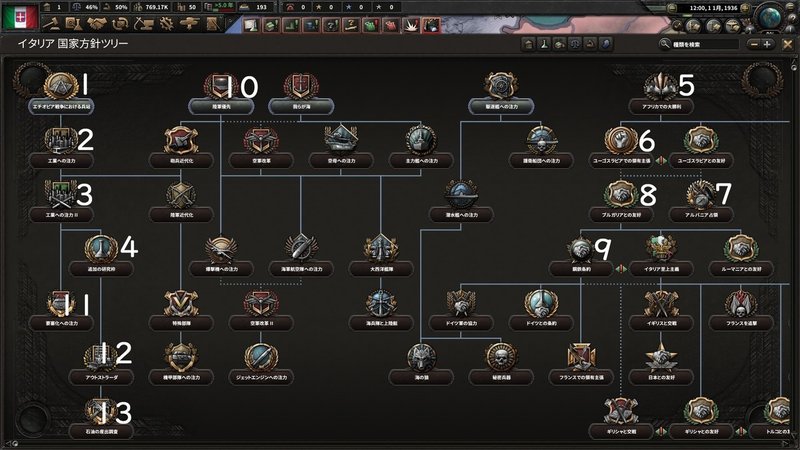Image resolution: width=800 pixels, height=450 pixels.
Task: Select the 追加の研究枠 flask focus icon
Action: coord(101,249)
